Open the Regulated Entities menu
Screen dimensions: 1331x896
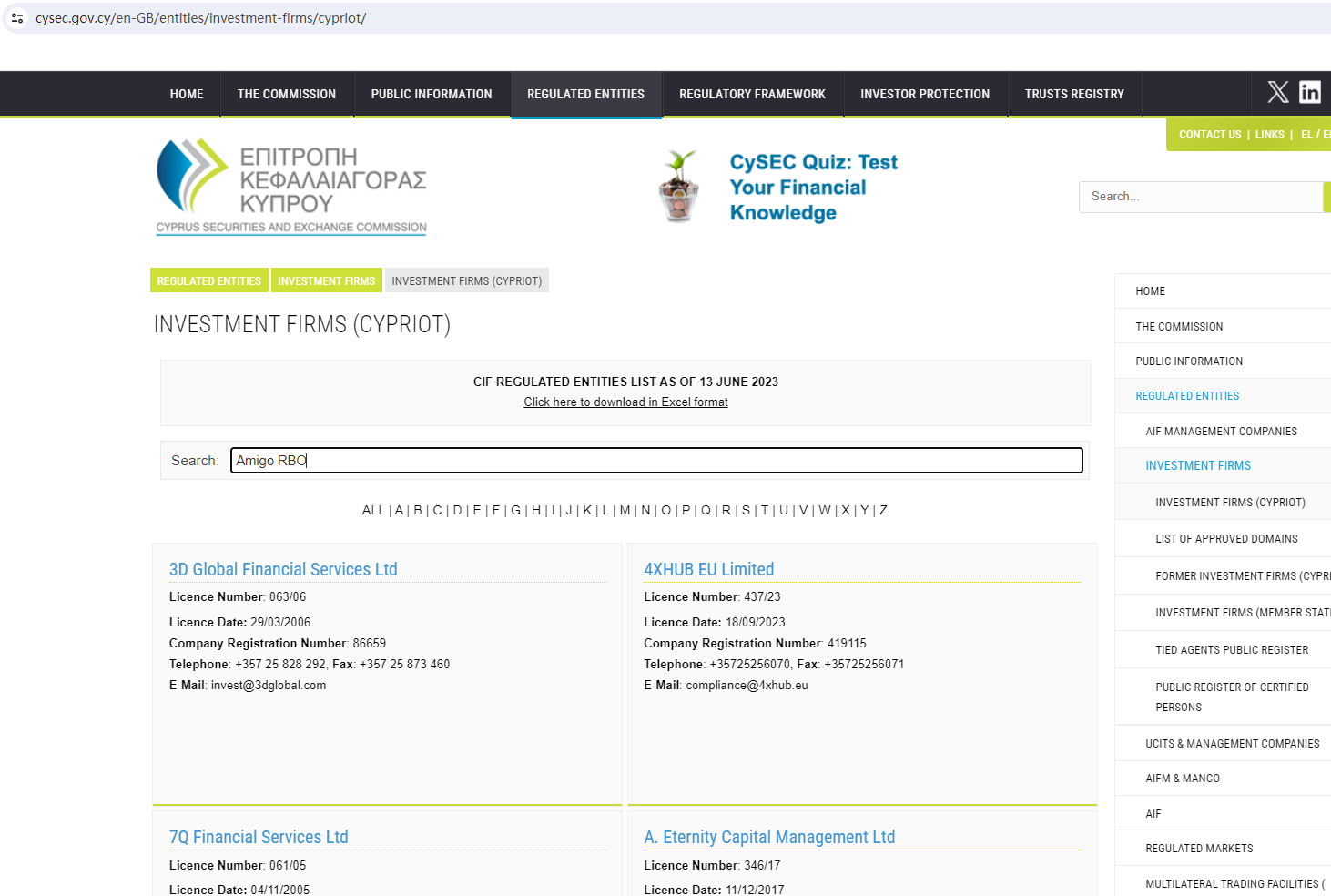tap(585, 94)
